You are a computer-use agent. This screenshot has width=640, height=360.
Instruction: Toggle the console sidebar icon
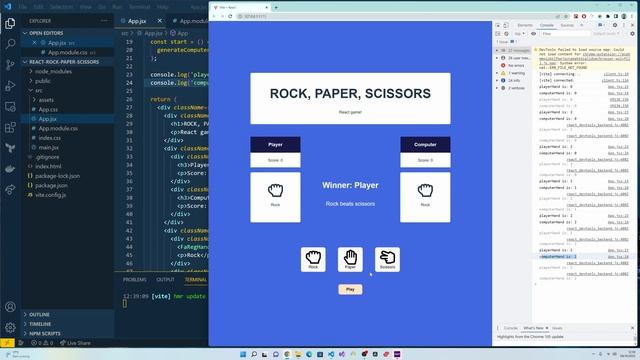click(498, 34)
